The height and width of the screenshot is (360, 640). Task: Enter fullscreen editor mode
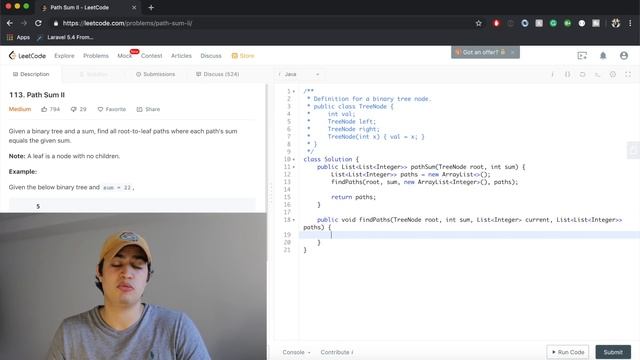(x=628, y=74)
